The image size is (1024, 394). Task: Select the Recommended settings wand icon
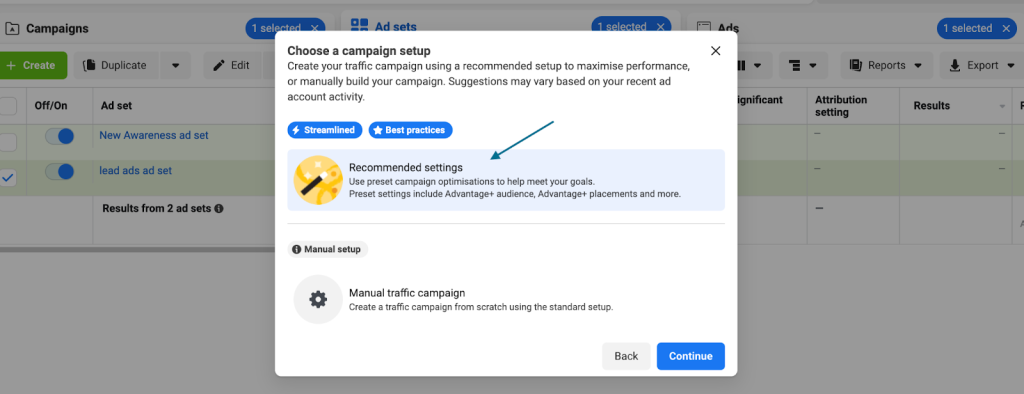point(318,180)
